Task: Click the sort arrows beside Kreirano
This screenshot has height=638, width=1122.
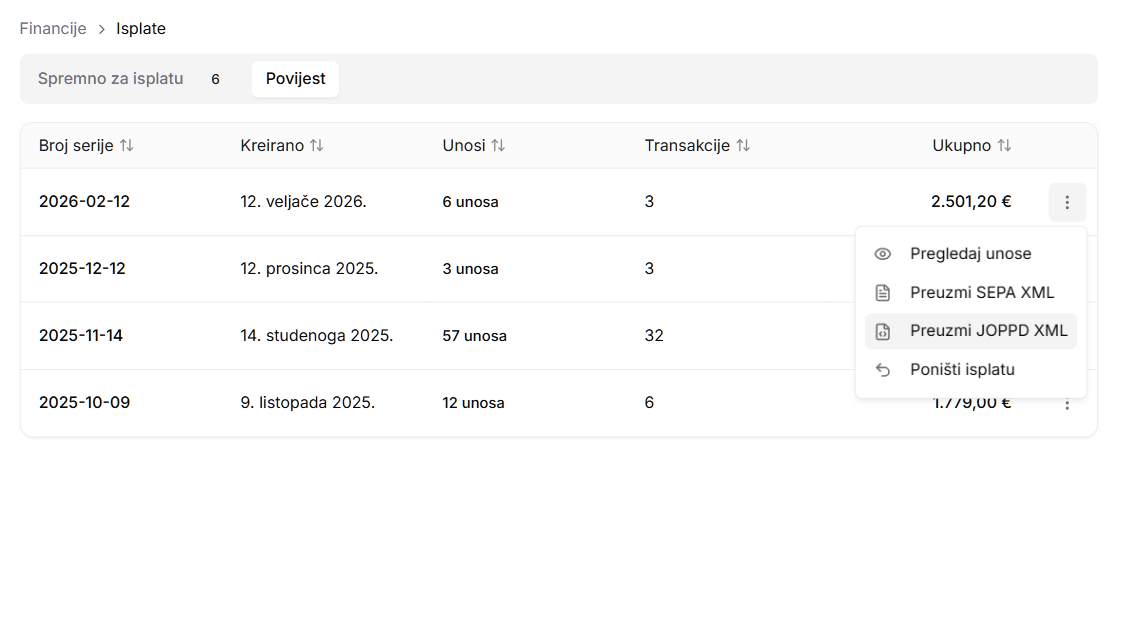Action: 316,146
